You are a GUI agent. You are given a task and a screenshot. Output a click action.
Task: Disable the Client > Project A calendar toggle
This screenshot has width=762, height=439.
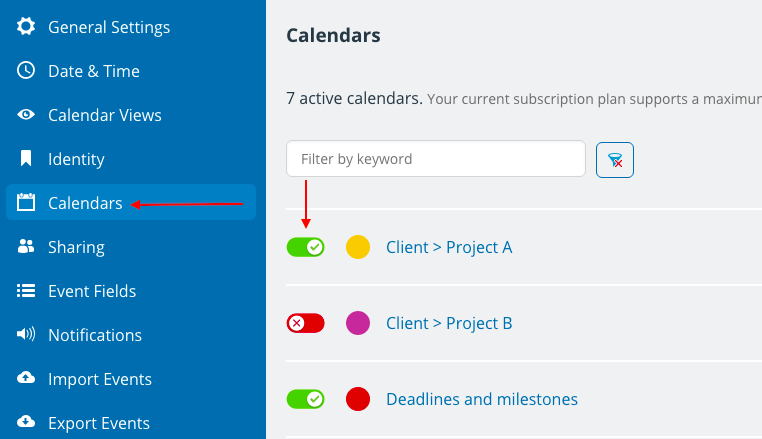pos(306,247)
